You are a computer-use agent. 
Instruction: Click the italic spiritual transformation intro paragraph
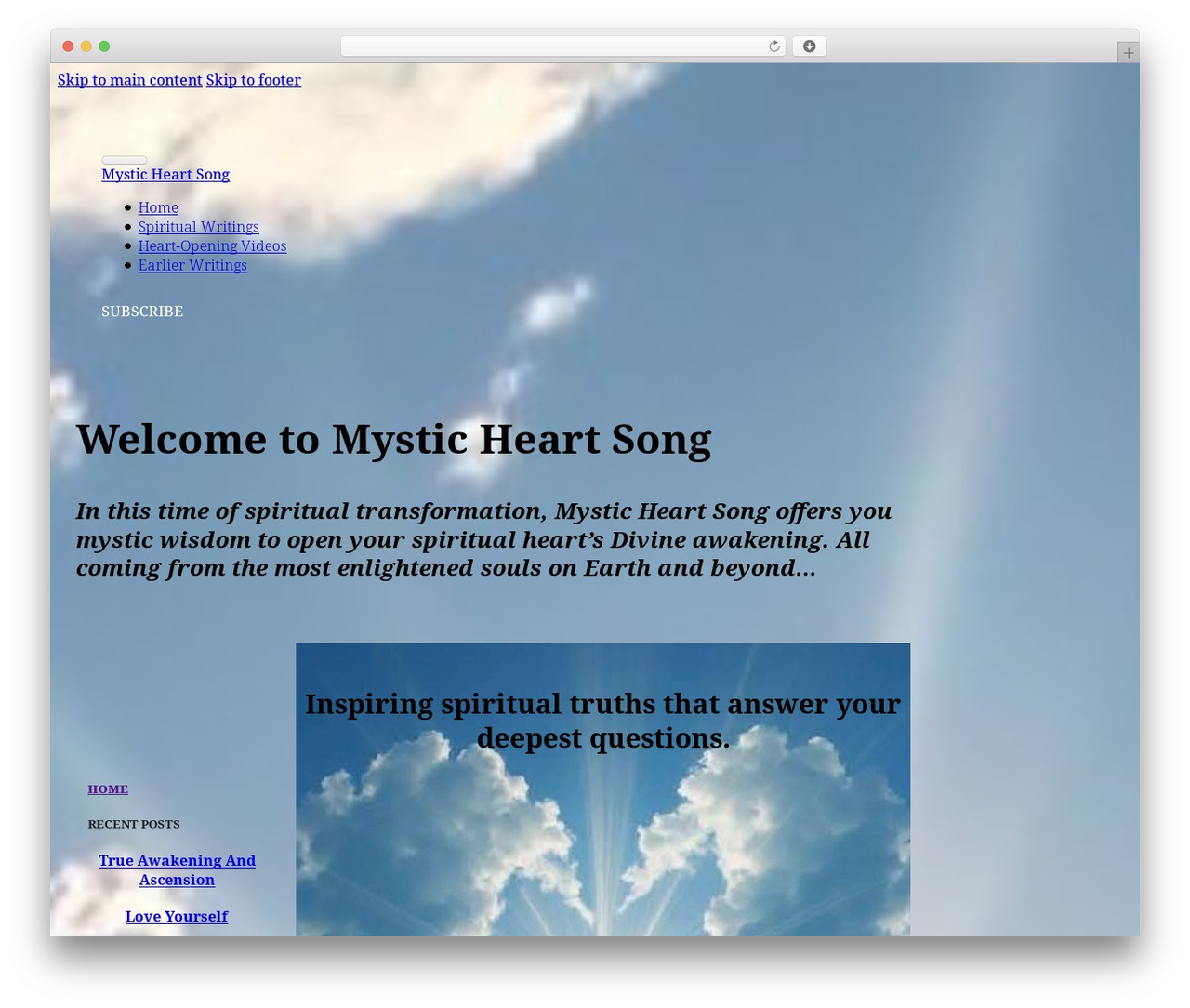click(x=483, y=539)
